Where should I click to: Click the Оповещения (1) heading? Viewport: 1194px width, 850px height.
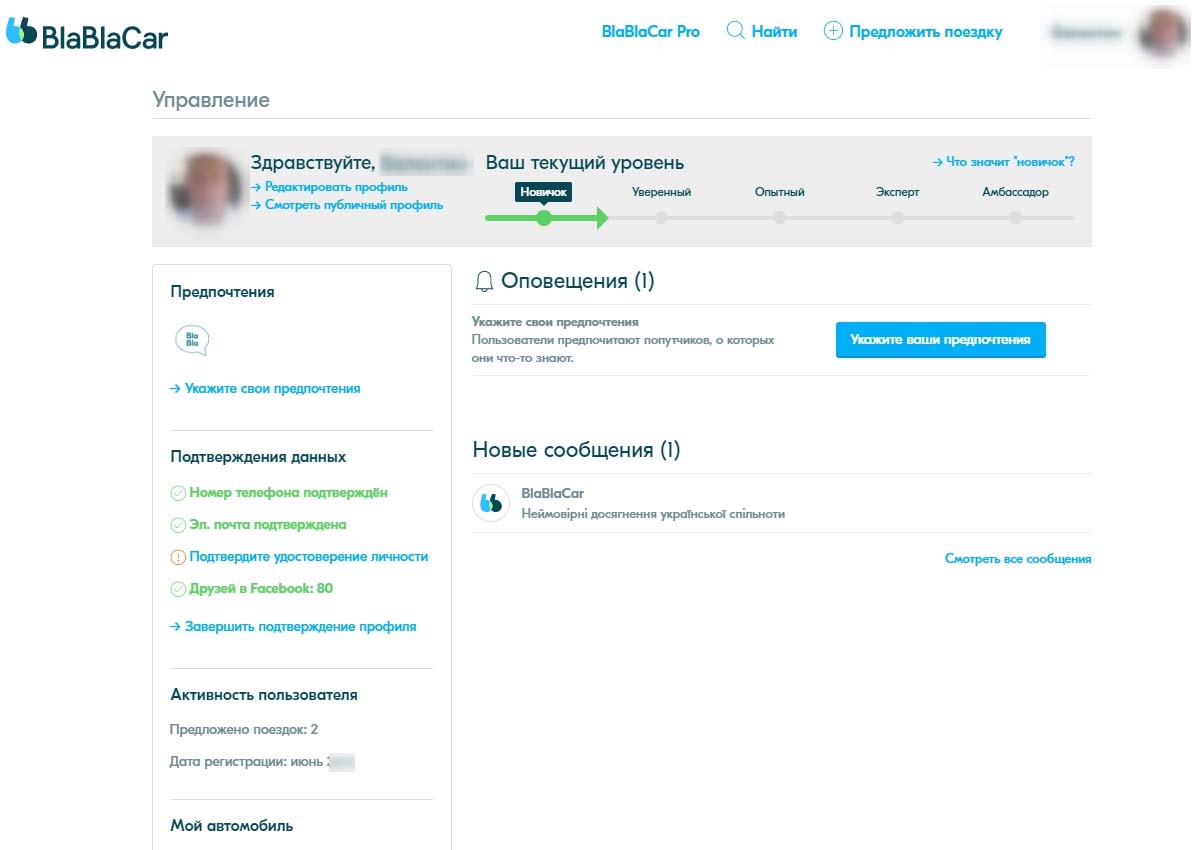point(577,281)
